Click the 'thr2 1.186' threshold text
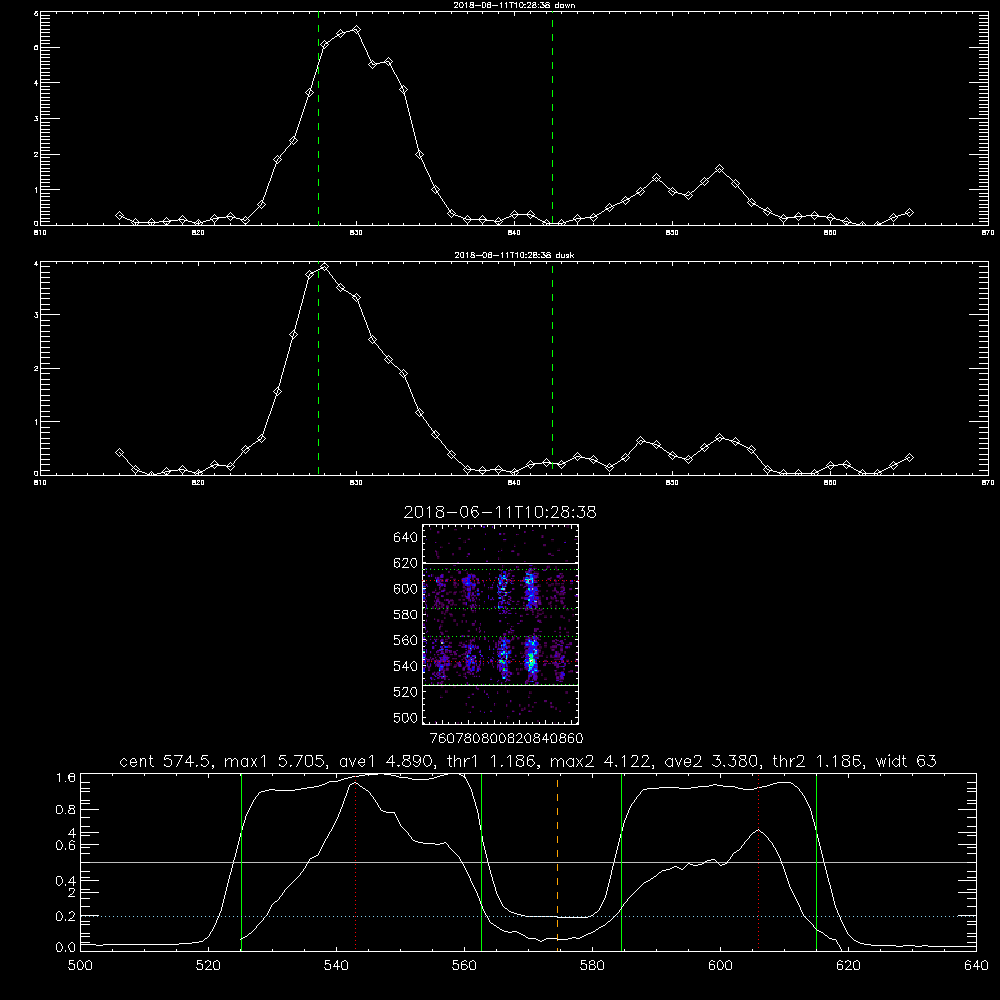This screenshot has height=1000, width=1000. pyautogui.click(x=816, y=761)
